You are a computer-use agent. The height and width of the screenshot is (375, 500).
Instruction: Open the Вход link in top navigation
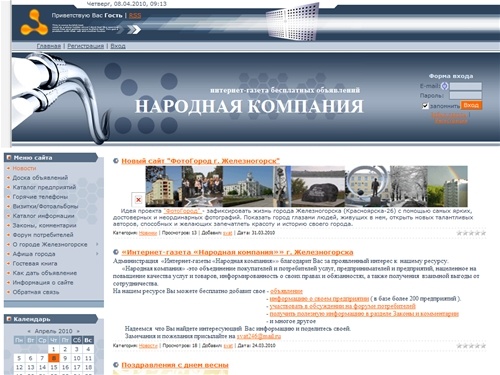pyautogui.click(x=118, y=46)
